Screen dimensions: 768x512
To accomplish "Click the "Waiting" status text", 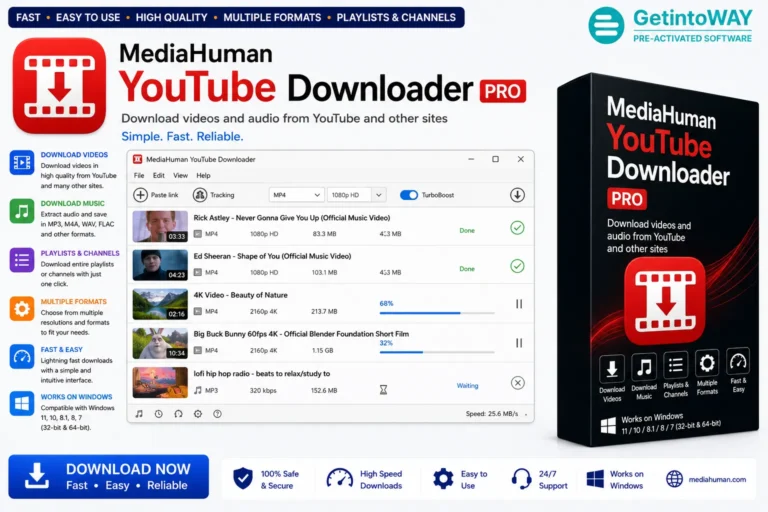I will coord(467,386).
